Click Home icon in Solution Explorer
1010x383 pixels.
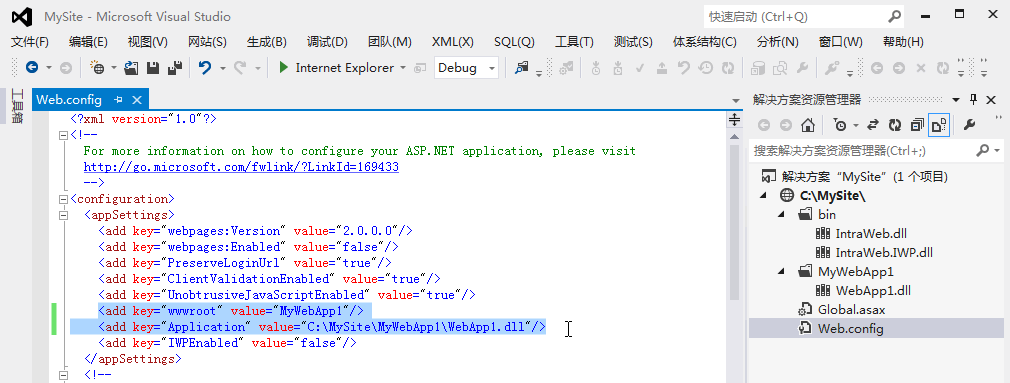[808, 125]
